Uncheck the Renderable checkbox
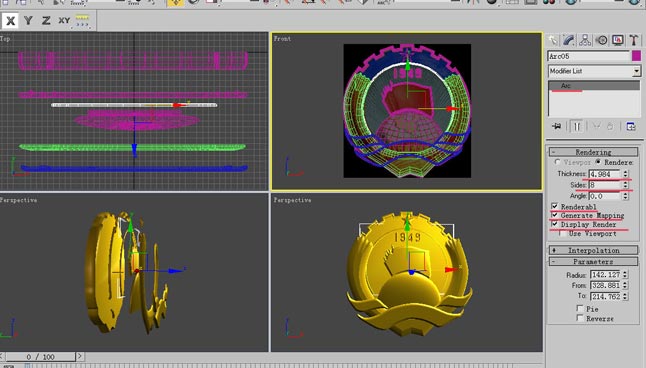This screenshot has width=646, height=368. [x=555, y=206]
